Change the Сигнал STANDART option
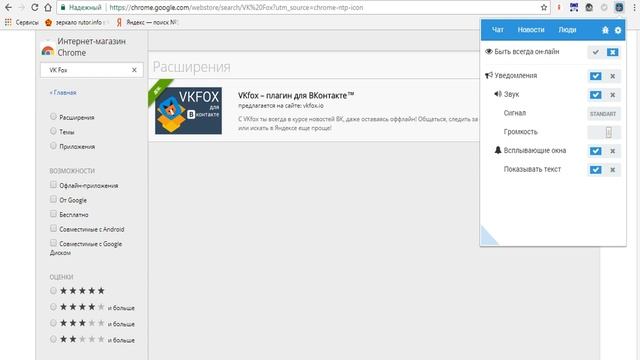This screenshot has height=360, width=640. click(x=603, y=114)
